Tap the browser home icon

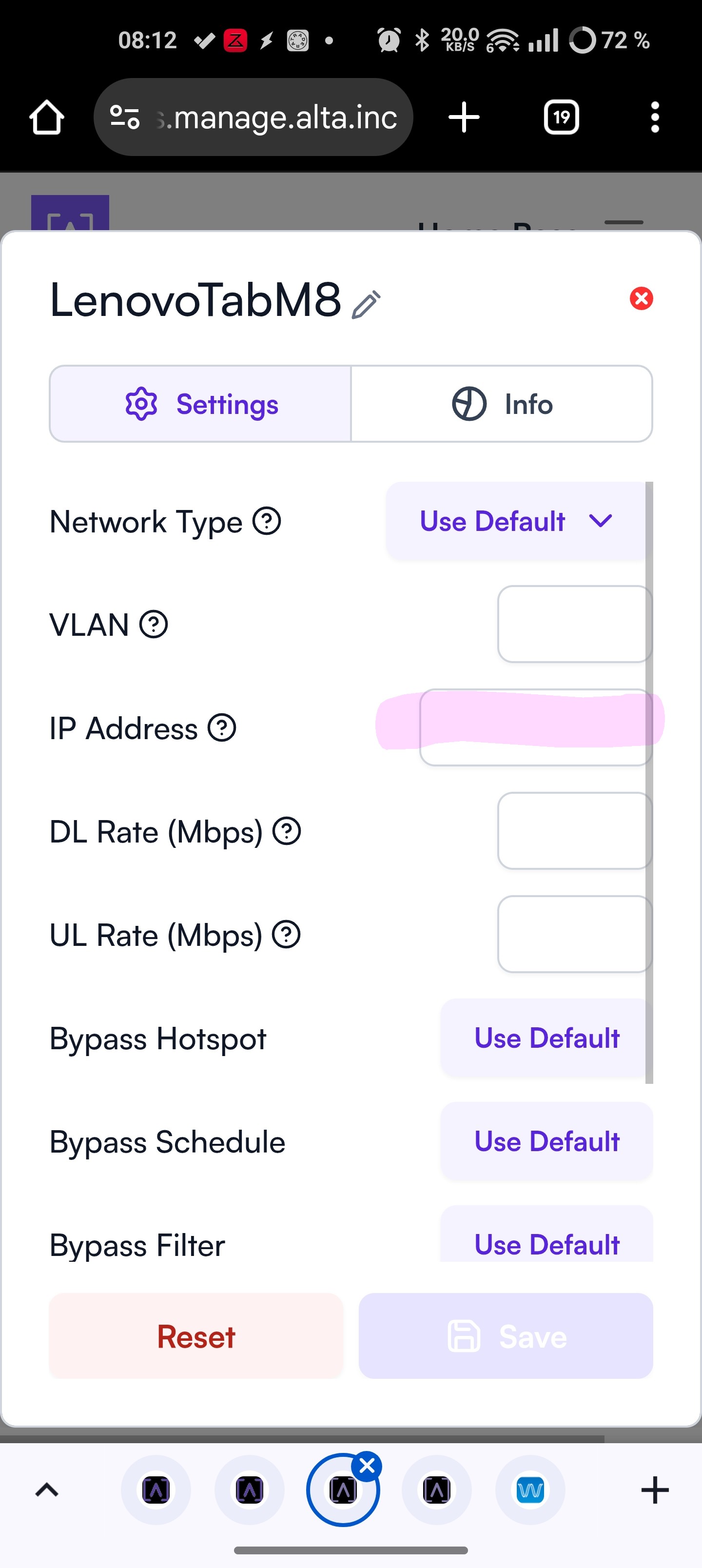47,118
